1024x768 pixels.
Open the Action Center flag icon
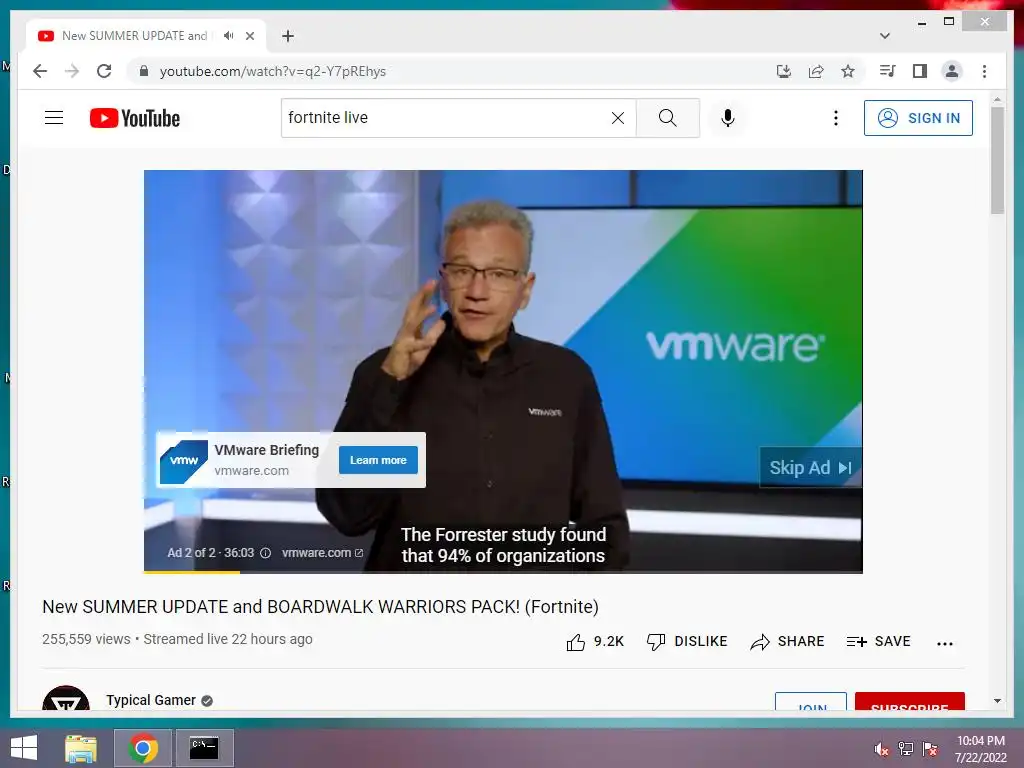(930, 749)
